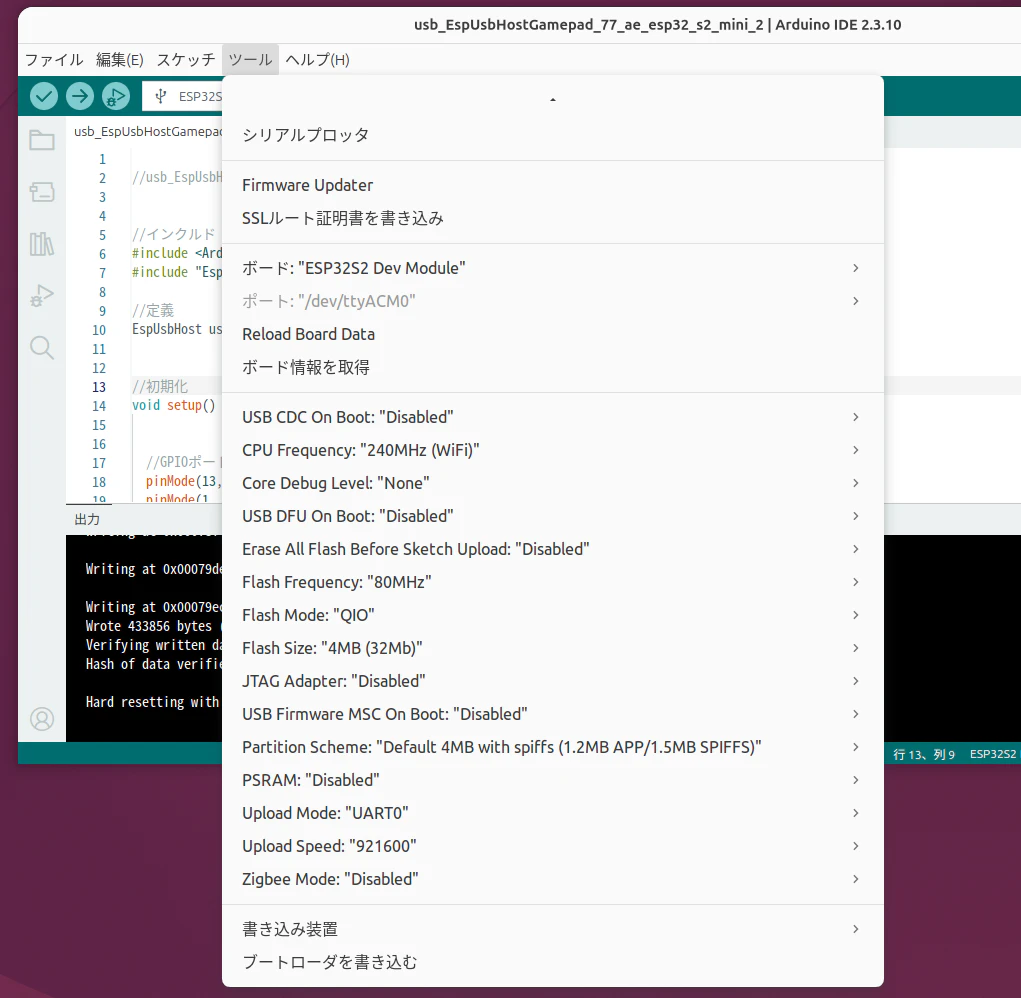Expand USB Firmware MSC On Boot submenu
Viewport: 1021px width, 998px height.
tap(552, 714)
